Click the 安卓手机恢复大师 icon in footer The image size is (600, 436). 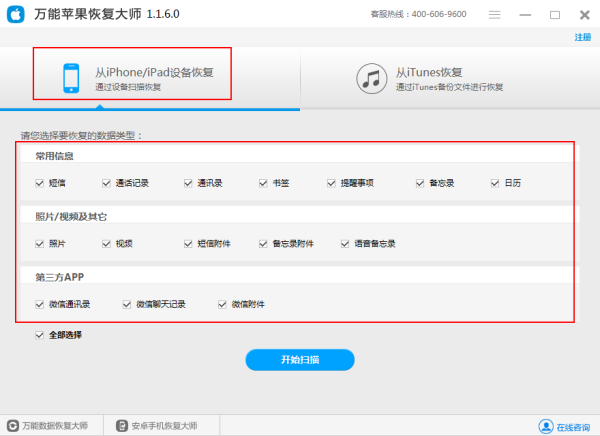[x=122, y=426]
